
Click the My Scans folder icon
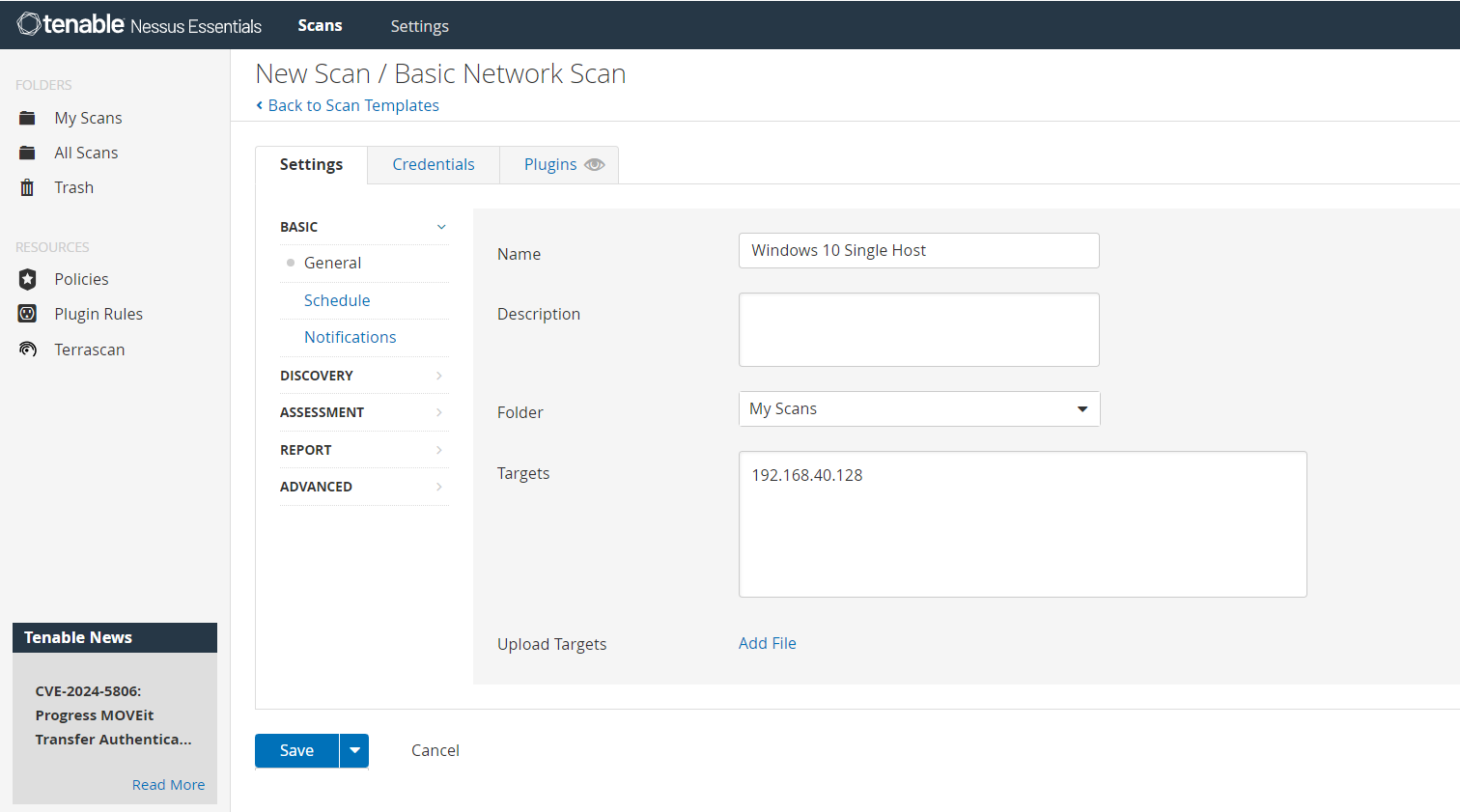(x=27, y=118)
